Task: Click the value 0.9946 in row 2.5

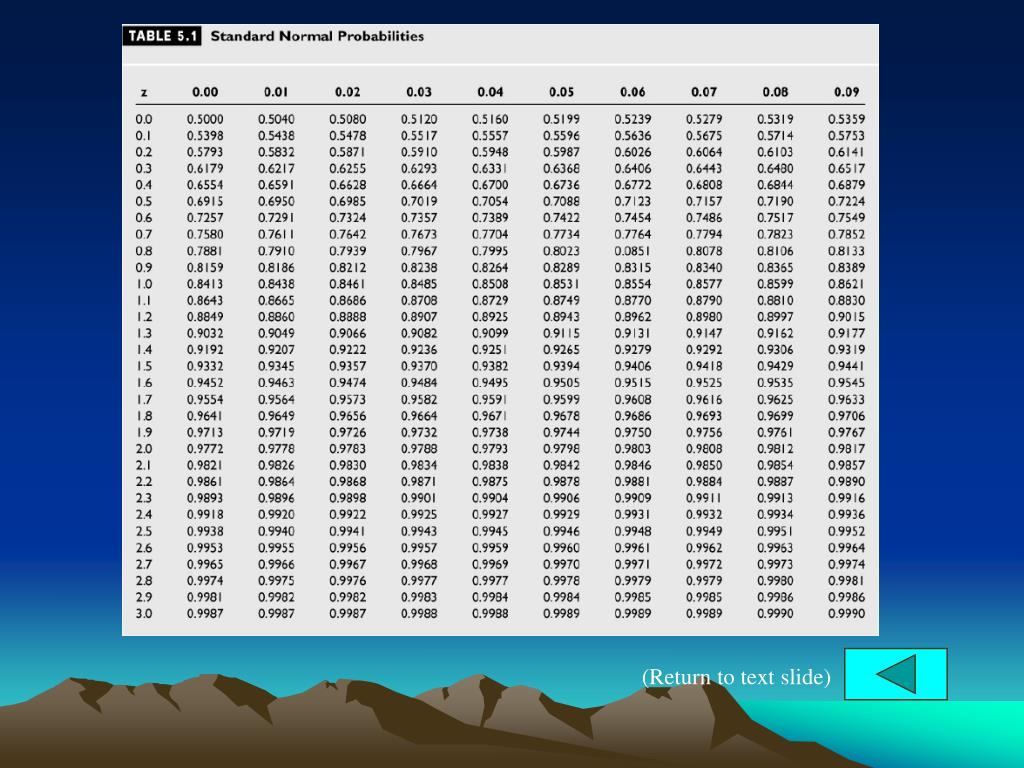Action: point(562,531)
